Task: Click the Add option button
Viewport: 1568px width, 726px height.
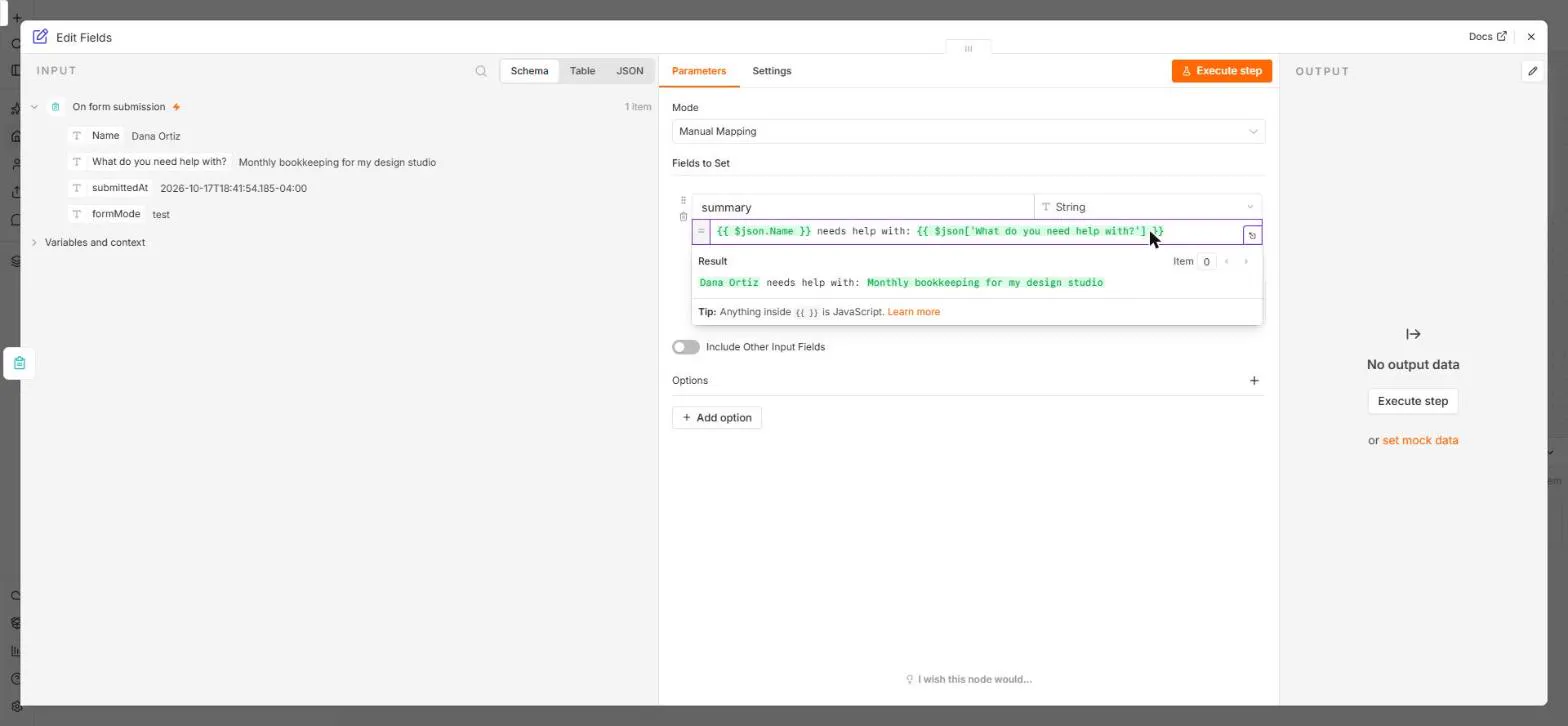Action: (717, 418)
